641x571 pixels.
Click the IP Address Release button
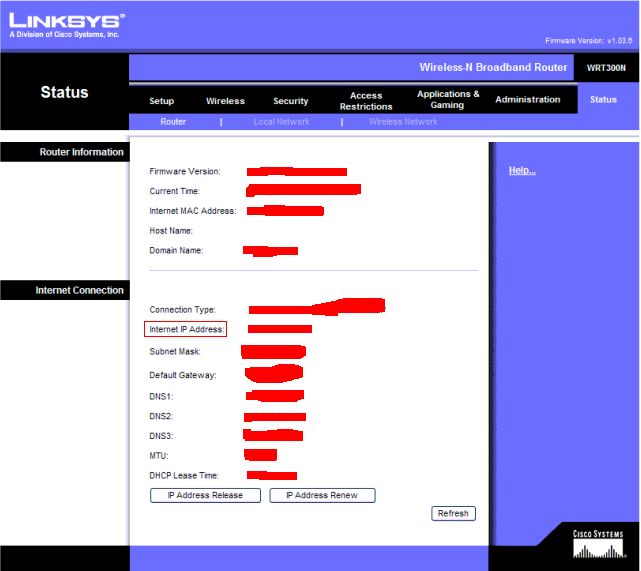coord(205,495)
